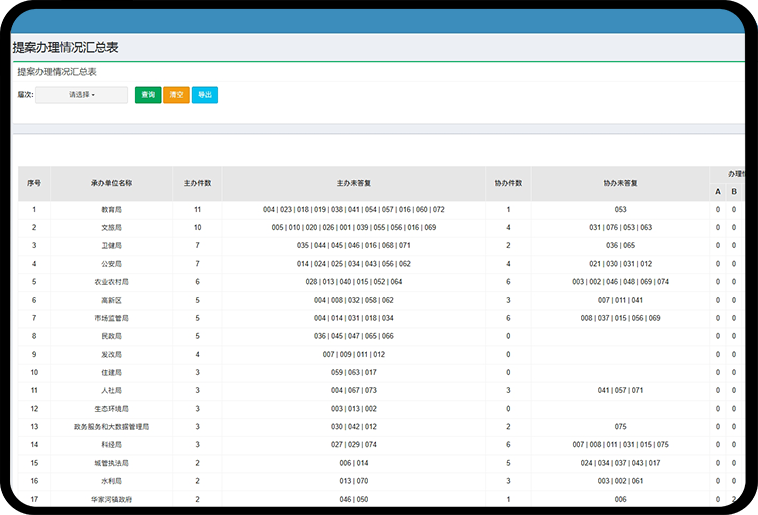Viewport: 758px width, 515px height.
Task: Select the 协办件数 column header
Action: 508,183
